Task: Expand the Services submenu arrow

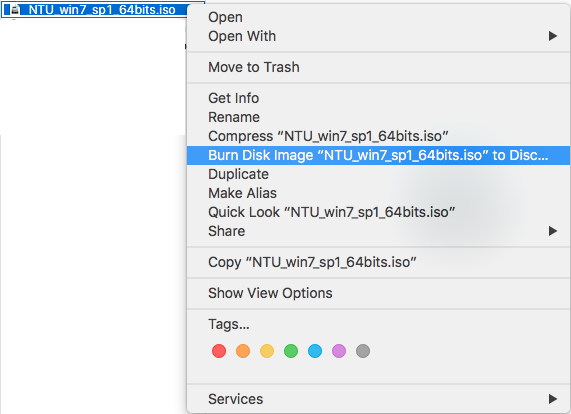Action: pyautogui.click(x=553, y=399)
